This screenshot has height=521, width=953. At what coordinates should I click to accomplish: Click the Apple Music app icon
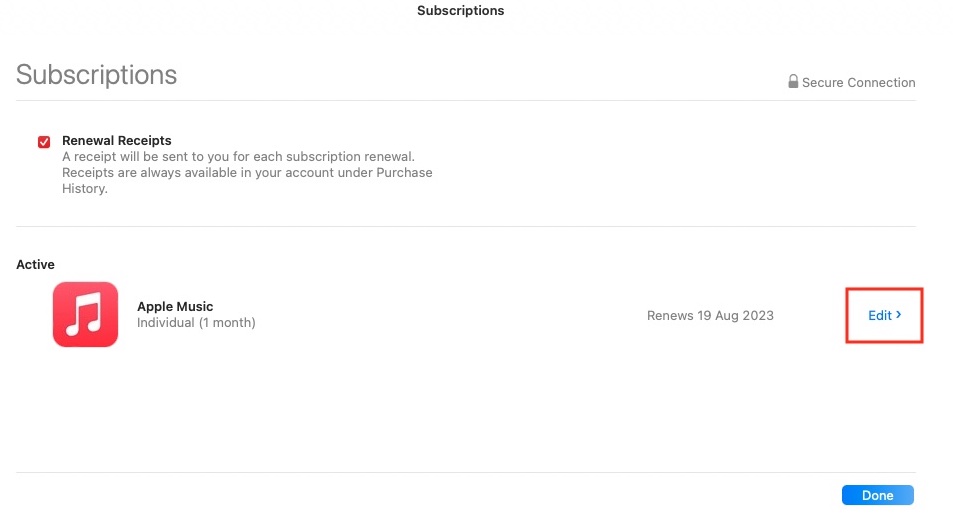85,315
